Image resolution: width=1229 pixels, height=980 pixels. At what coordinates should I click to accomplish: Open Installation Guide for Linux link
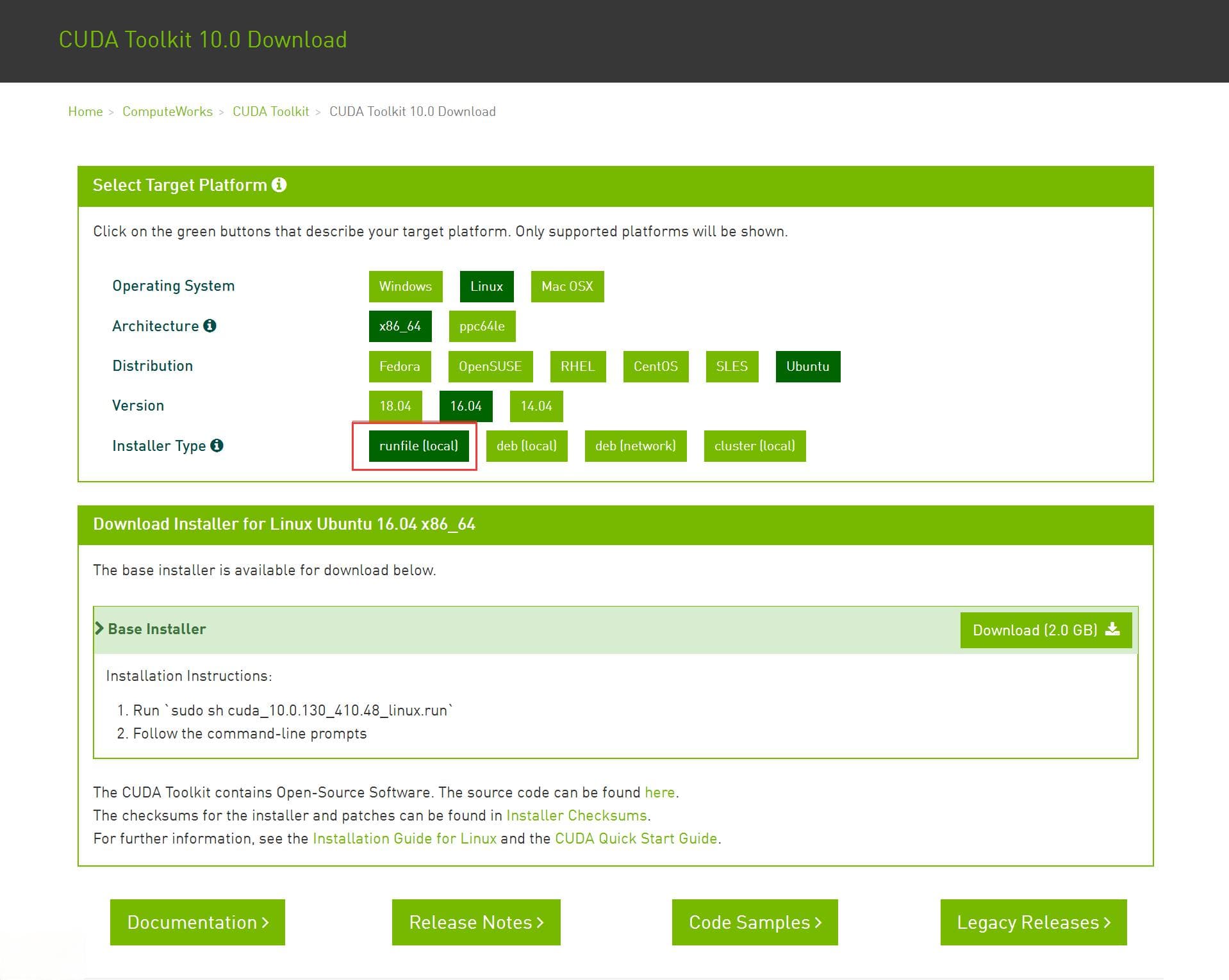pyautogui.click(x=404, y=838)
